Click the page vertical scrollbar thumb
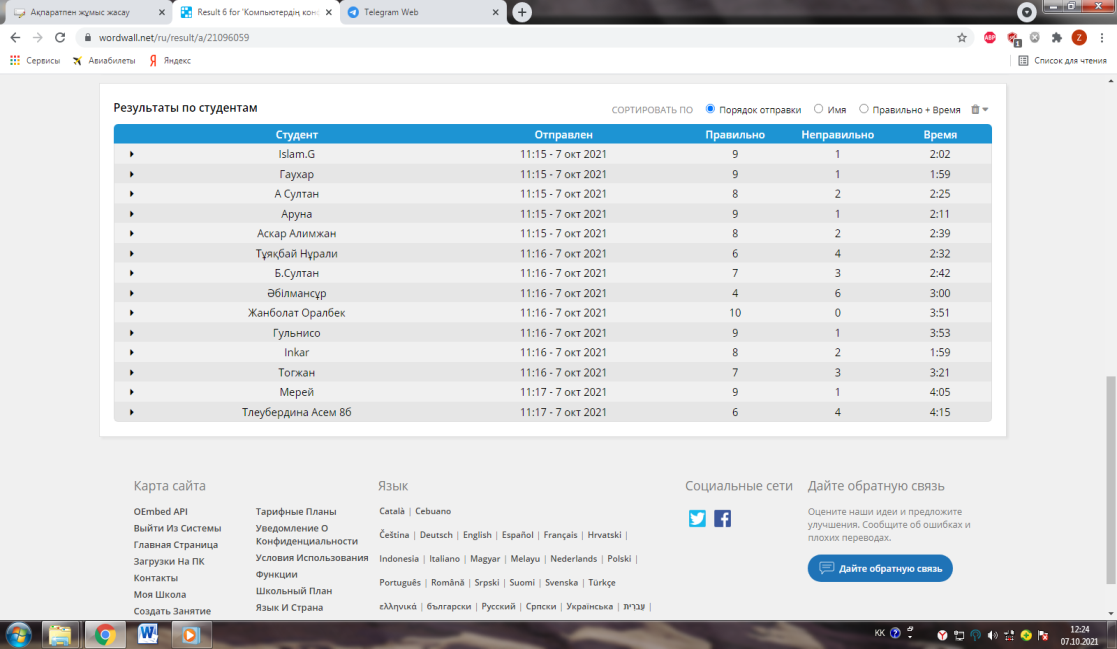 1111,481
